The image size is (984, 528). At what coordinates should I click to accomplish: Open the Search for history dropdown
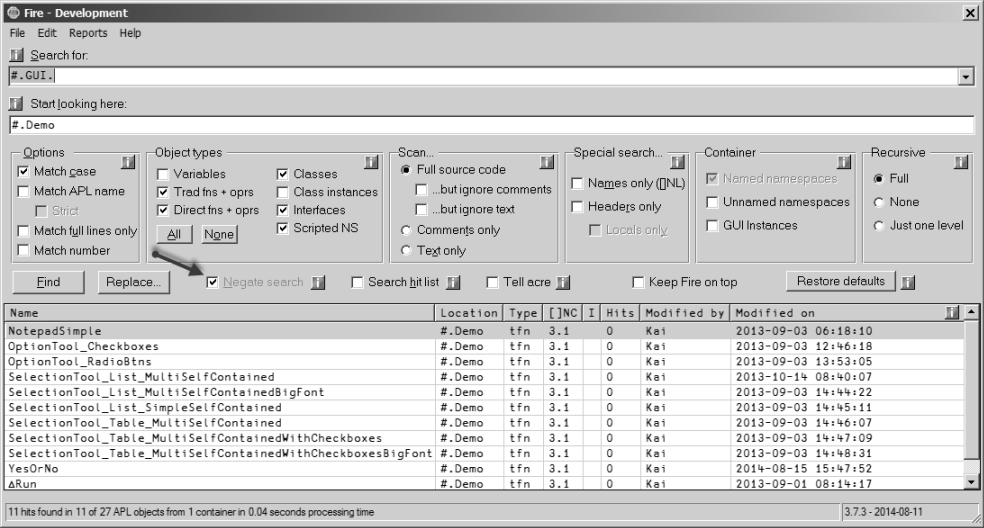966,77
